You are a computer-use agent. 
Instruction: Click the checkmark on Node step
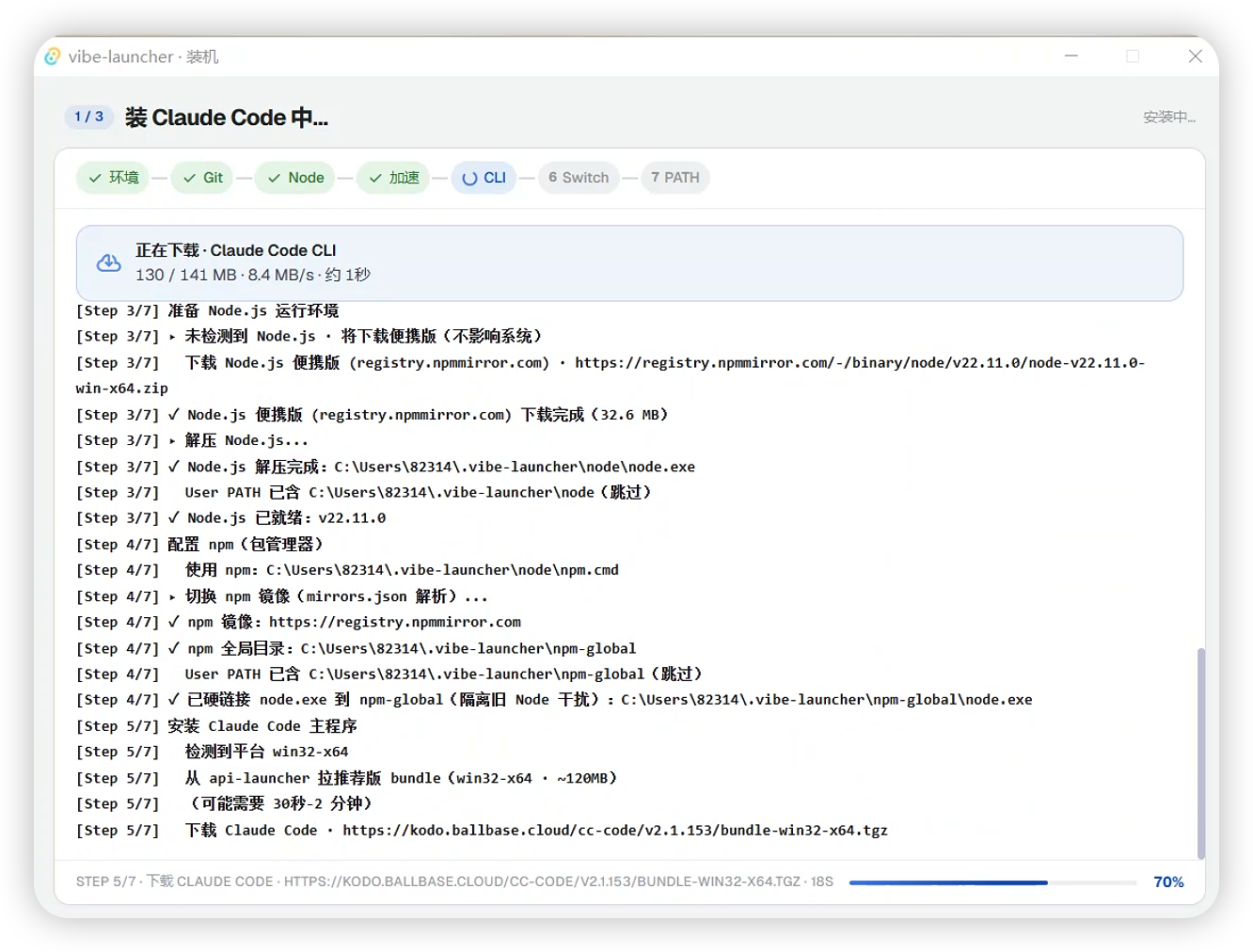tap(275, 178)
